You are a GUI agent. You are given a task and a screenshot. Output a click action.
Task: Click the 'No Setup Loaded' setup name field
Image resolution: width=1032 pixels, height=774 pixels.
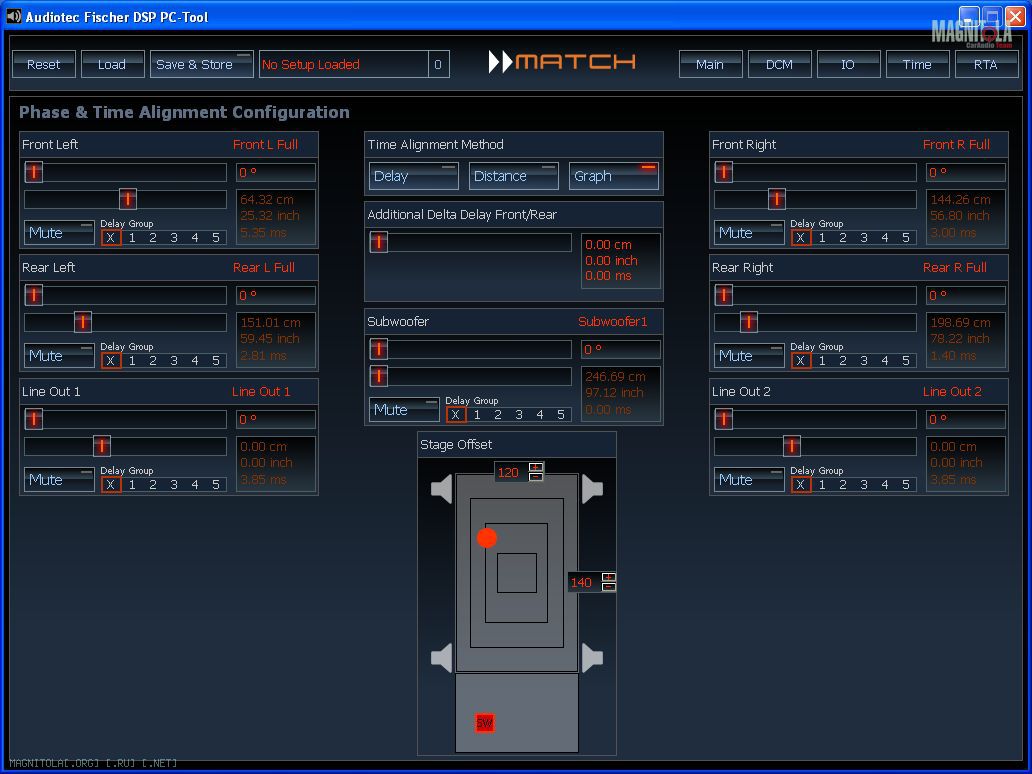click(344, 64)
